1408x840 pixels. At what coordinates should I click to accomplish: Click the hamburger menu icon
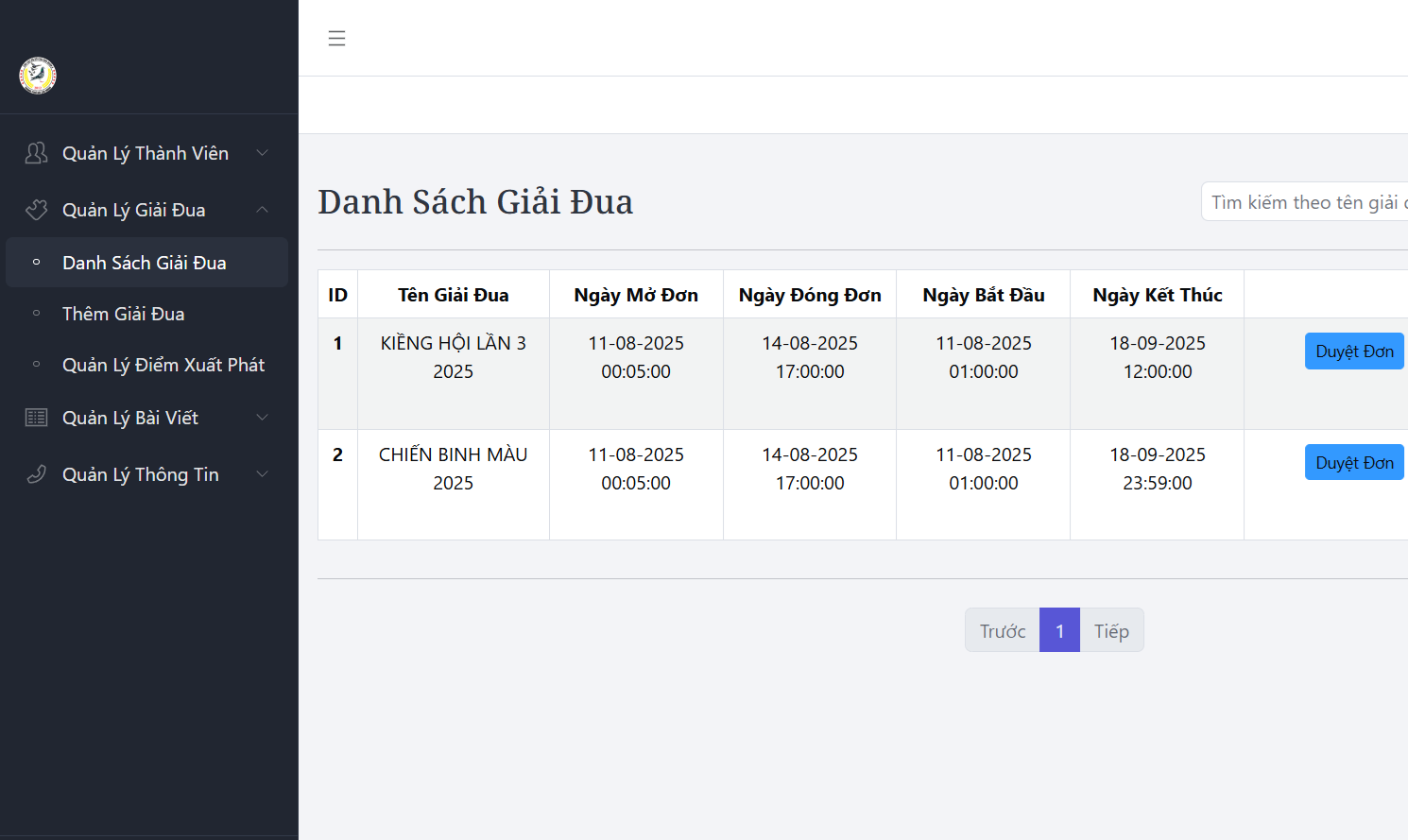(336, 39)
